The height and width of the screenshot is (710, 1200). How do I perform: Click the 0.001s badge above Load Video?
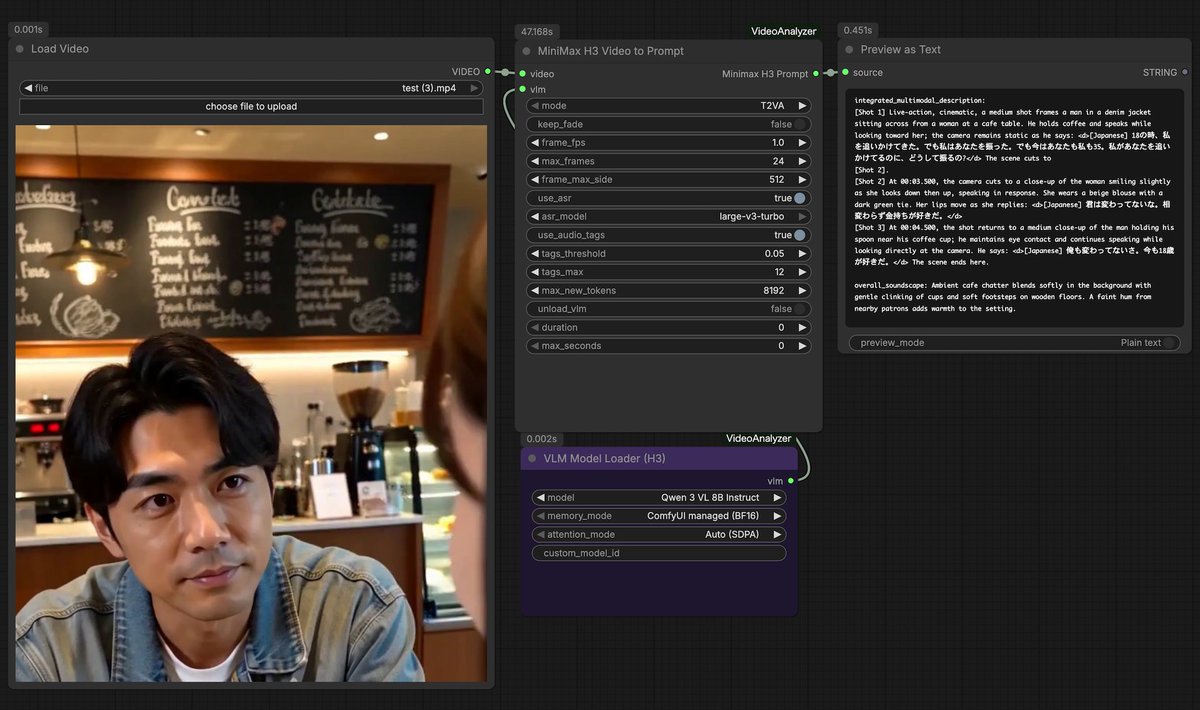click(29, 30)
